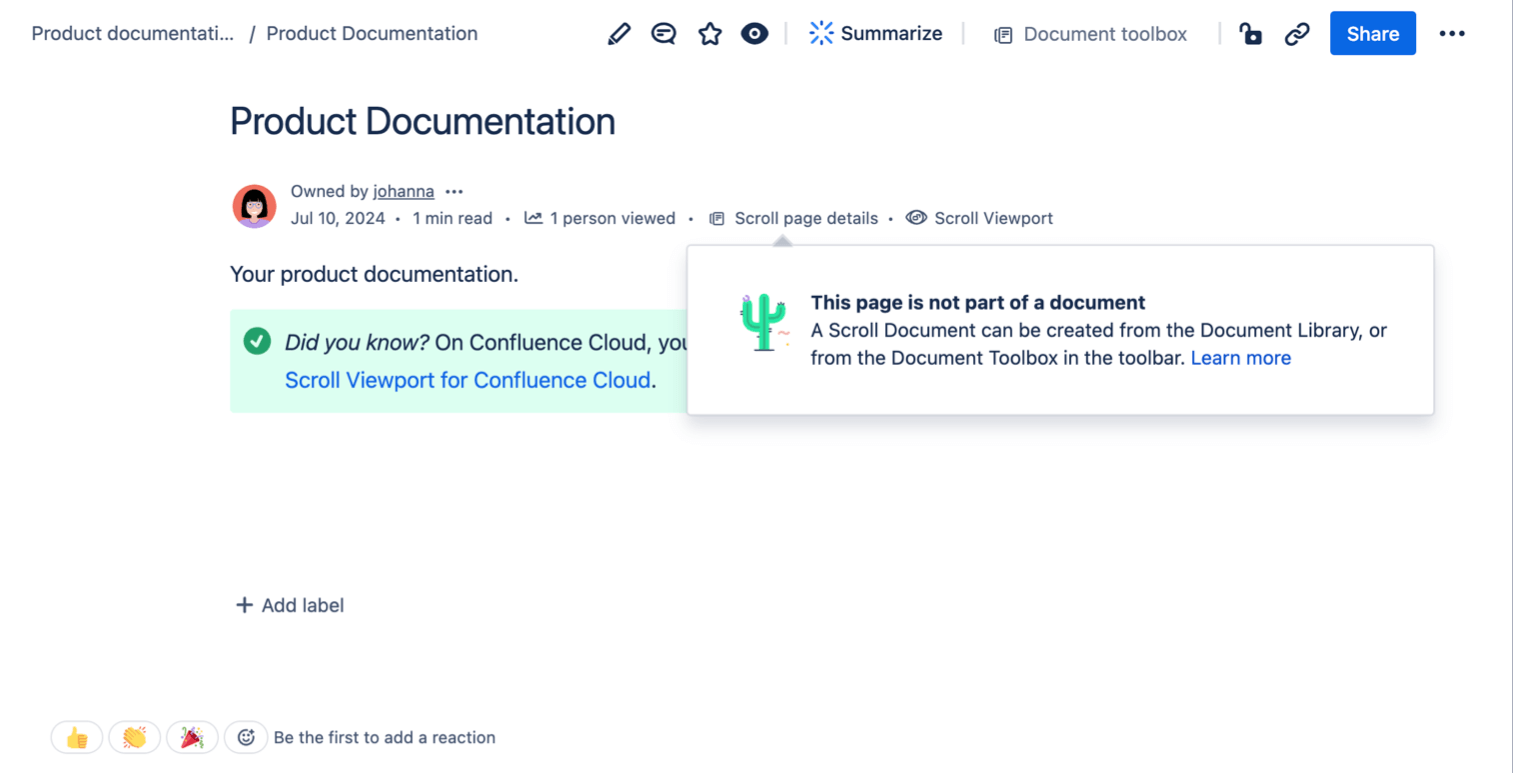Open owner options ellipsis next to johanna
This screenshot has width=1513, height=773.
click(454, 192)
